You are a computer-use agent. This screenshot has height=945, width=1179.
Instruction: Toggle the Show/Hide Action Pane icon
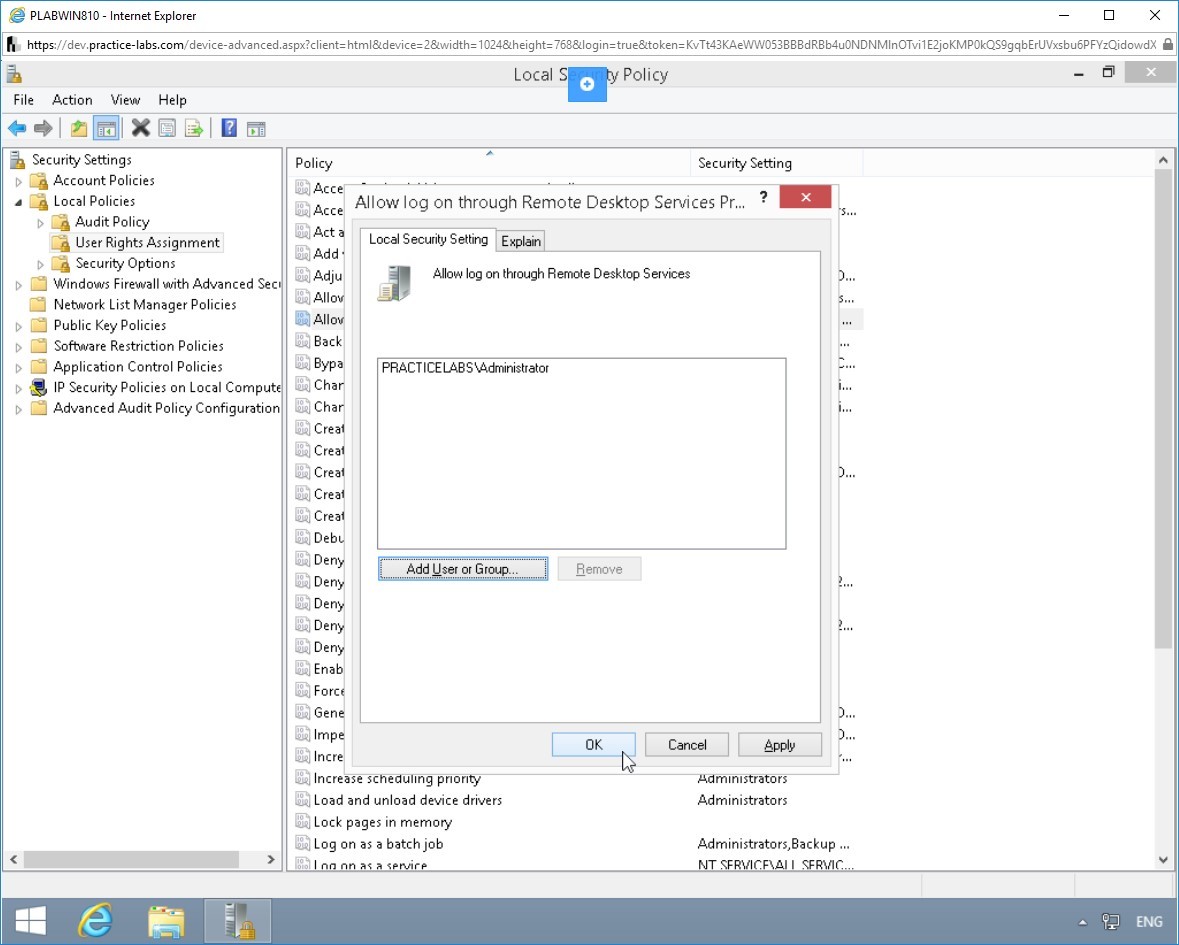256,129
